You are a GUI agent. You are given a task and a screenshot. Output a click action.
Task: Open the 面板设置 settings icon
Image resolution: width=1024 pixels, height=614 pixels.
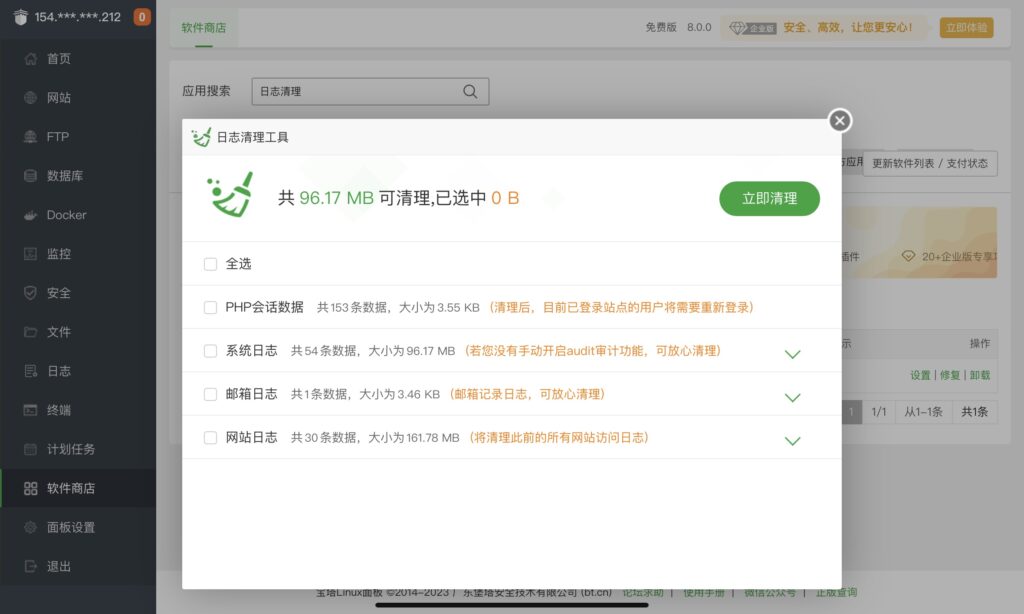point(30,527)
